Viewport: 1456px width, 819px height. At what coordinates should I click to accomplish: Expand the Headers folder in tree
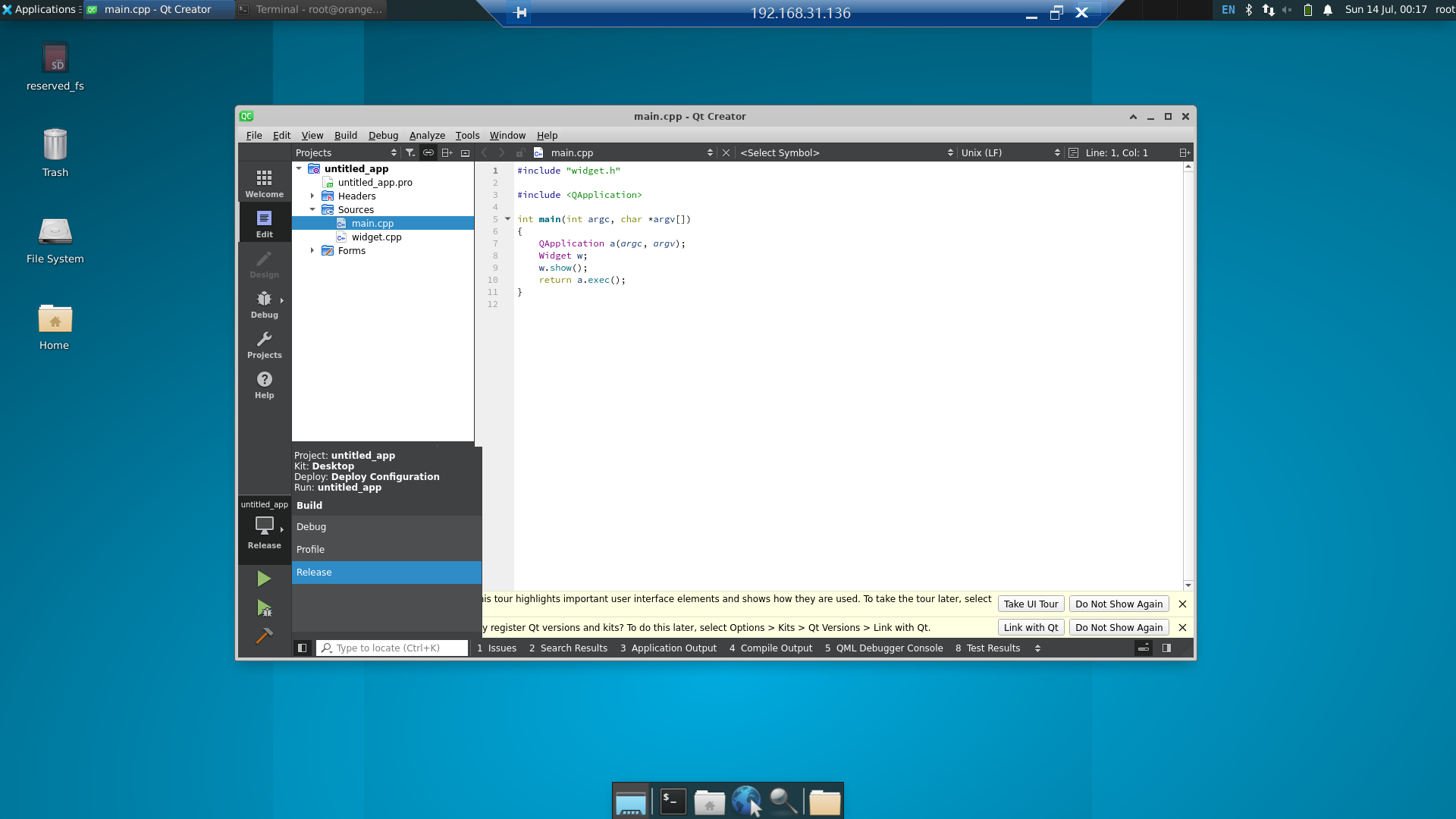(312, 196)
